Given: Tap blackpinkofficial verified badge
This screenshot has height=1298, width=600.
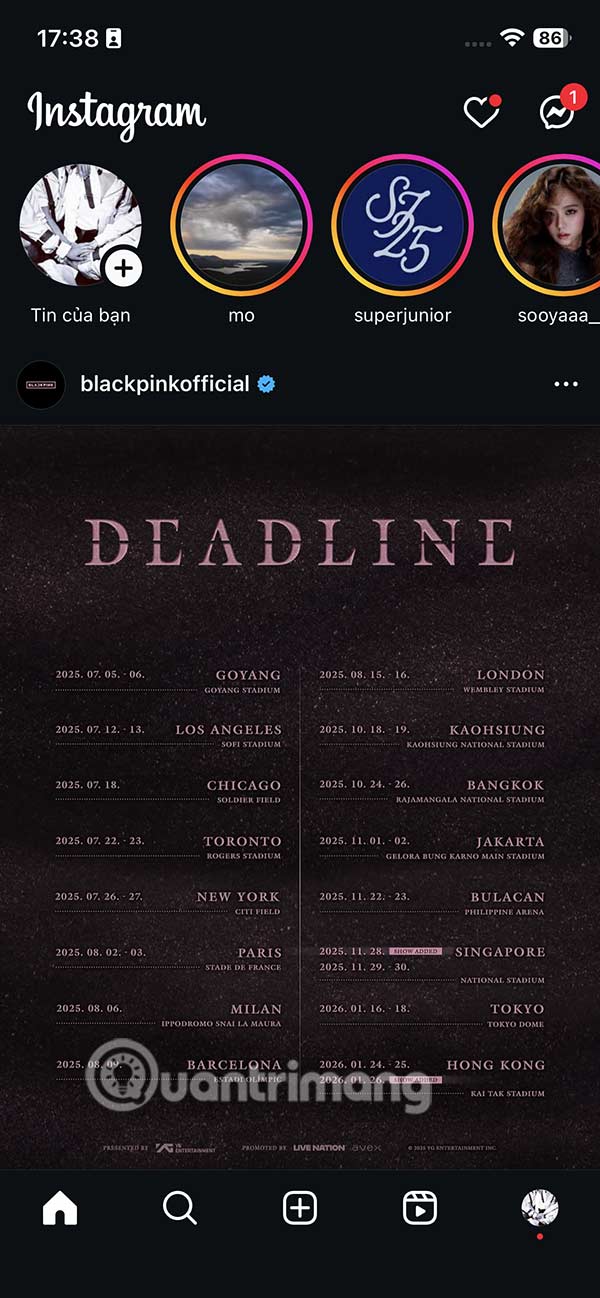Looking at the screenshot, I should [x=267, y=384].
